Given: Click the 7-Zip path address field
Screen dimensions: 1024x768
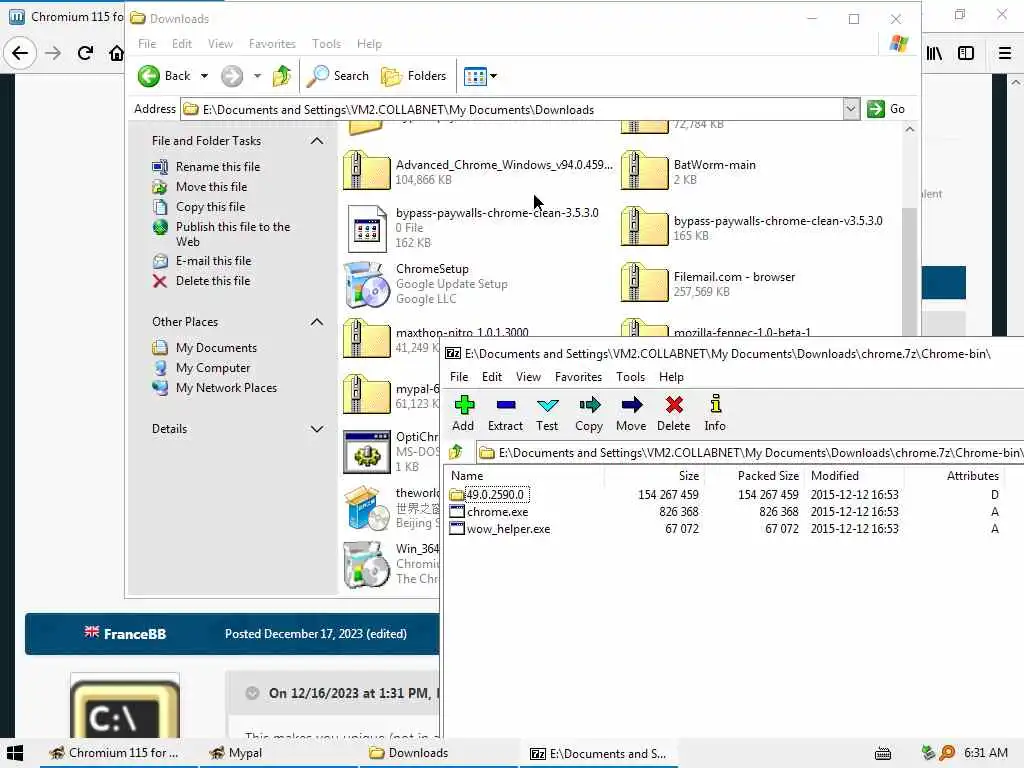Looking at the screenshot, I should pos(751,453).
